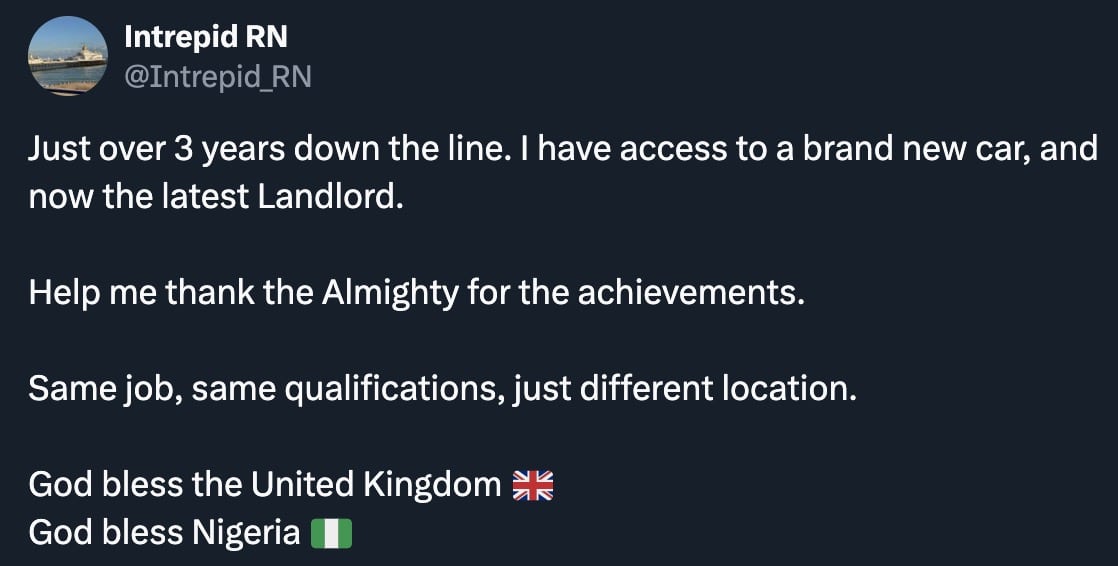Open the Intrepid RN profile picture
This screenshot has width=1118, height=566.
pyautogui.click(x=67, y=57)
